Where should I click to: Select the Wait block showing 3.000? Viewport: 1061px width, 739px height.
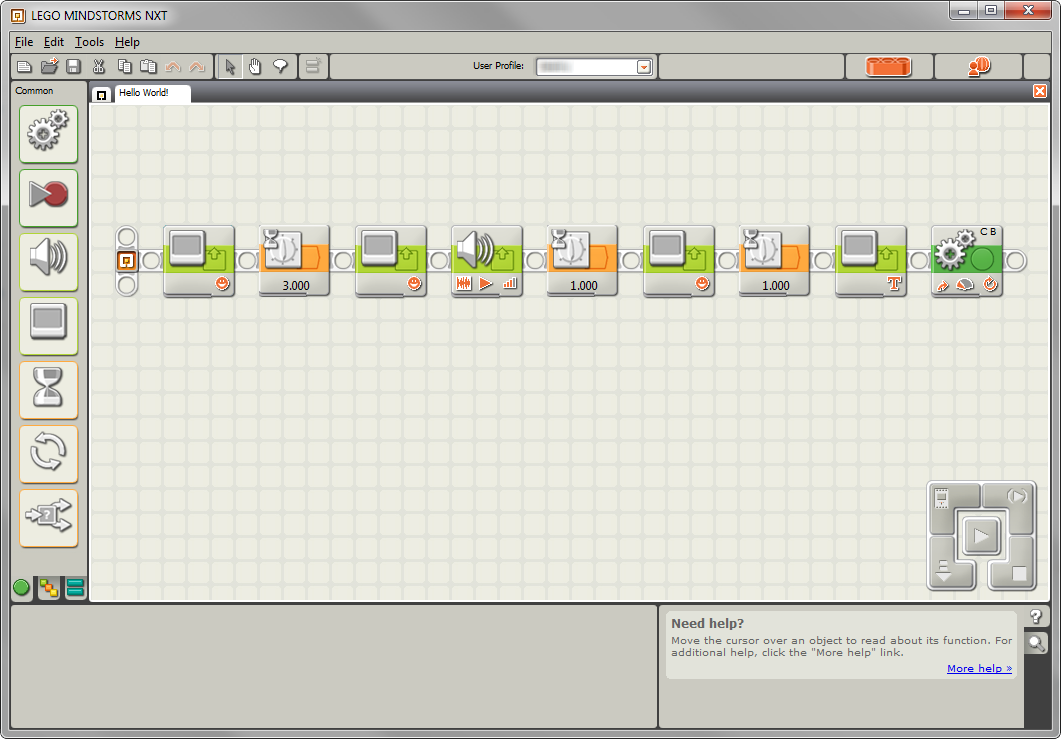tap(294, 261)
